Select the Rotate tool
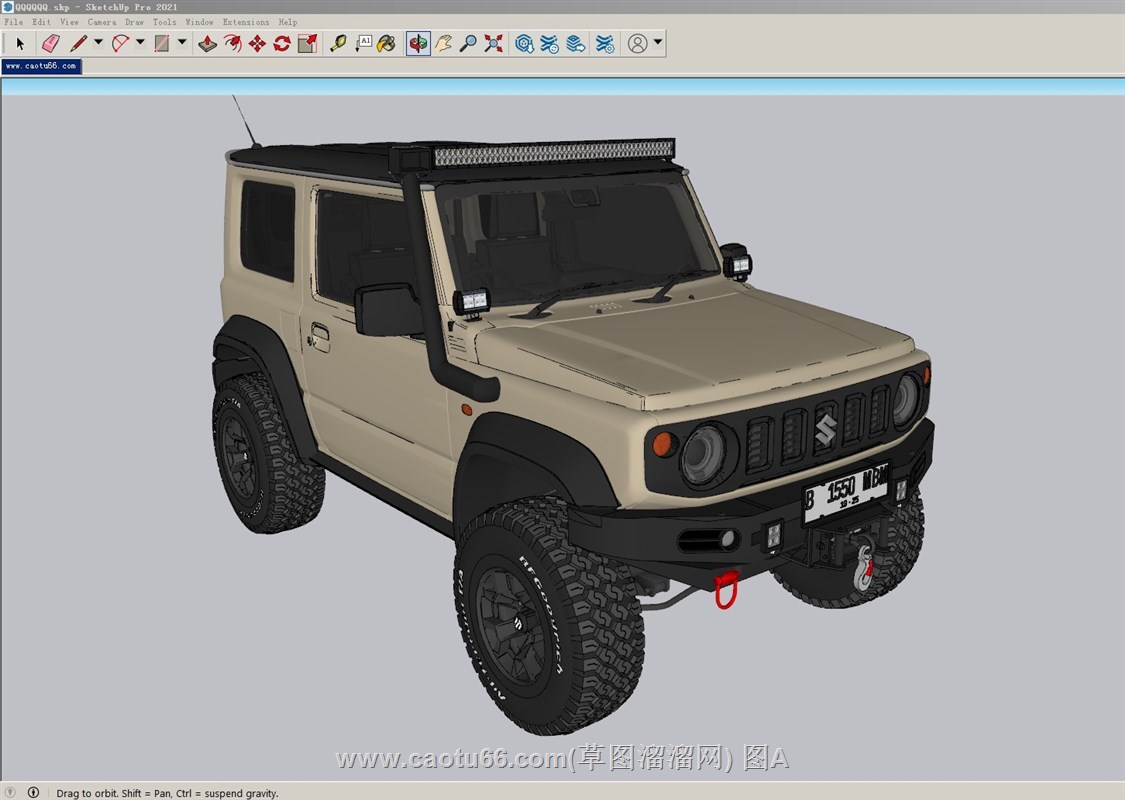The height and width of the screenshot is (800, 1125). 282,44
